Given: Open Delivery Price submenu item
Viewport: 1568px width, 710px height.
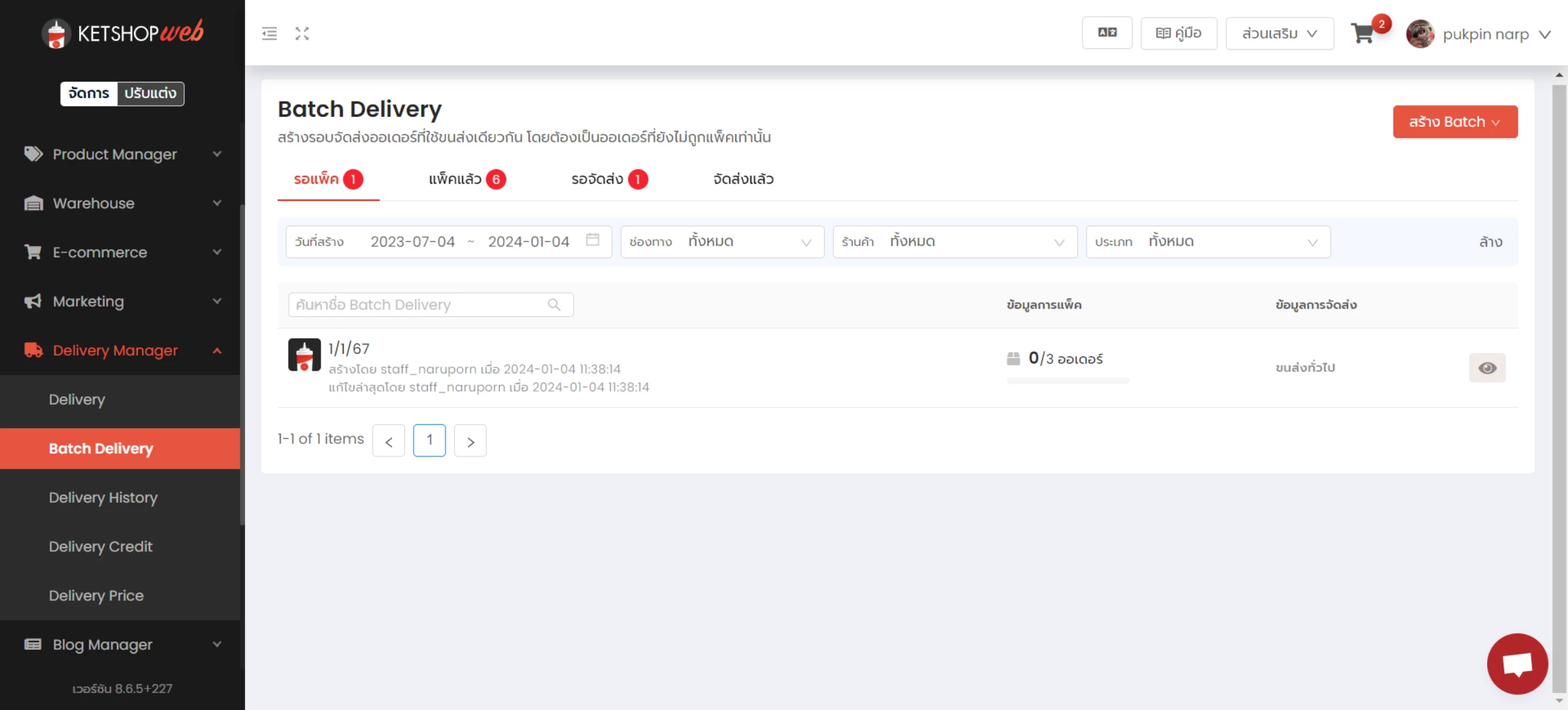Looking at the screenshot, I should click(120, 595).
